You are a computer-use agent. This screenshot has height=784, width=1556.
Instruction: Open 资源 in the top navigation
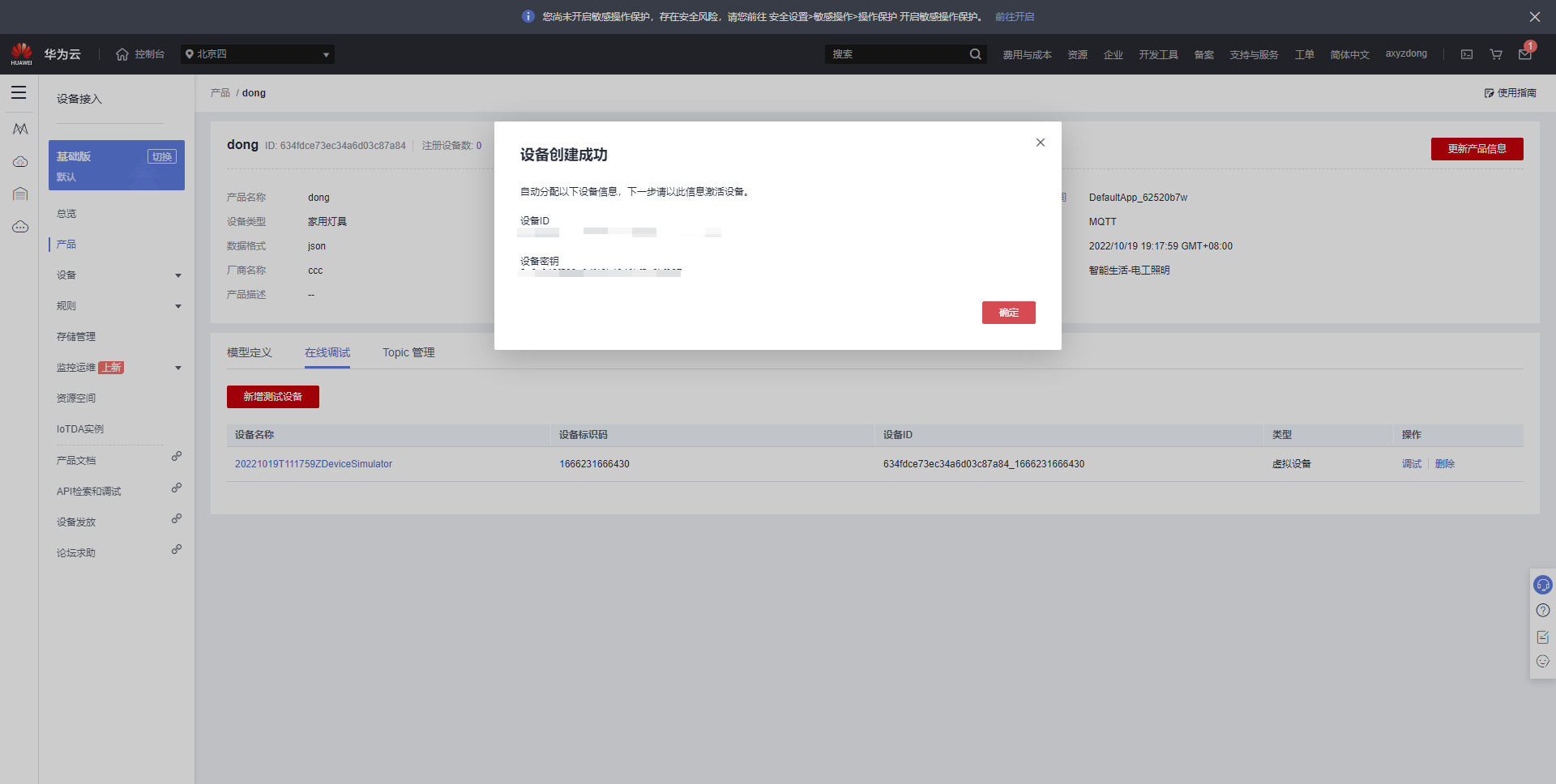(1078, 55)
